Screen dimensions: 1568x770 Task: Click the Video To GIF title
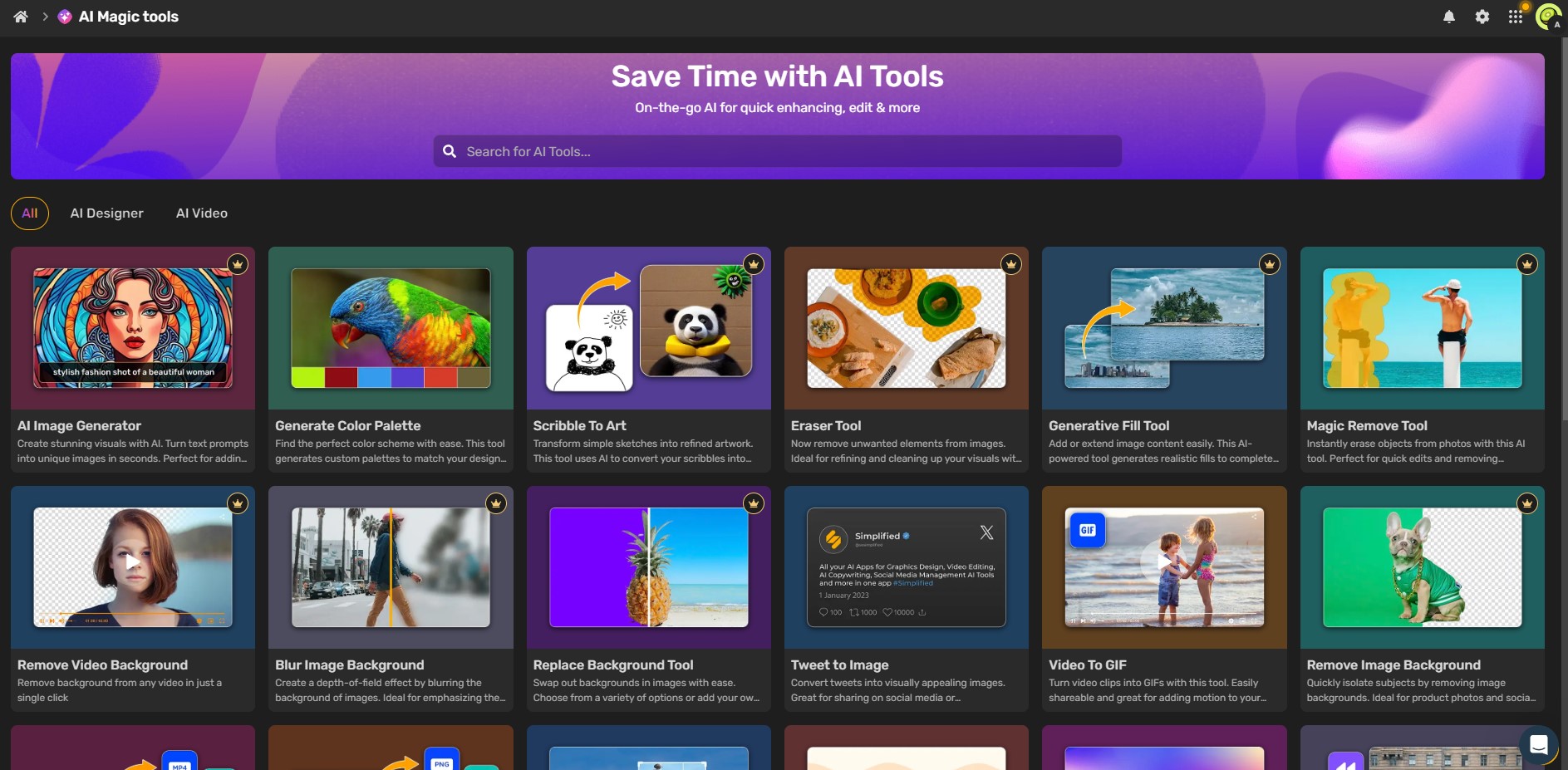1088,665
